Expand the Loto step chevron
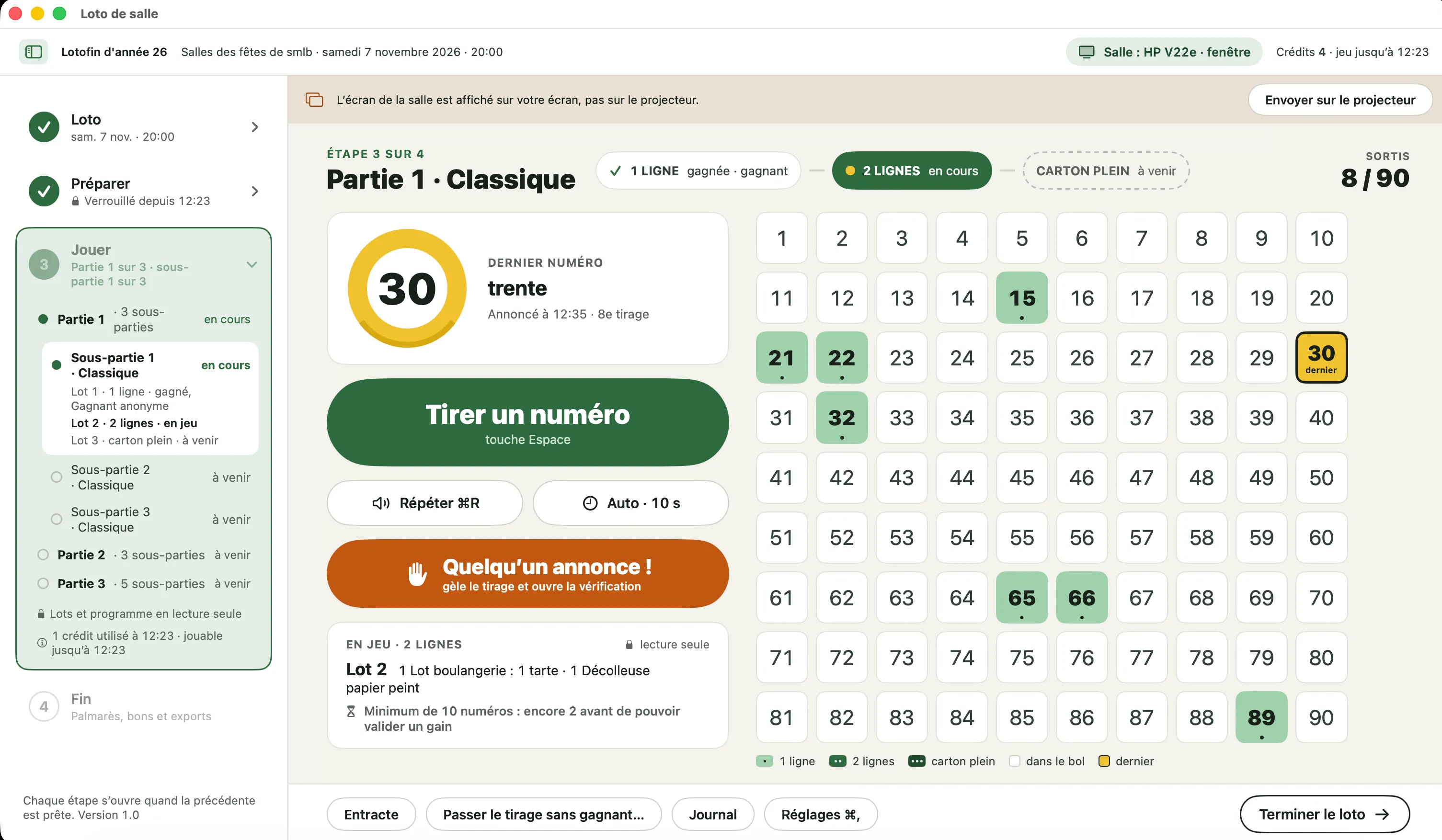The height and width of the screenshot is (840, 1442). pos(255,127)
